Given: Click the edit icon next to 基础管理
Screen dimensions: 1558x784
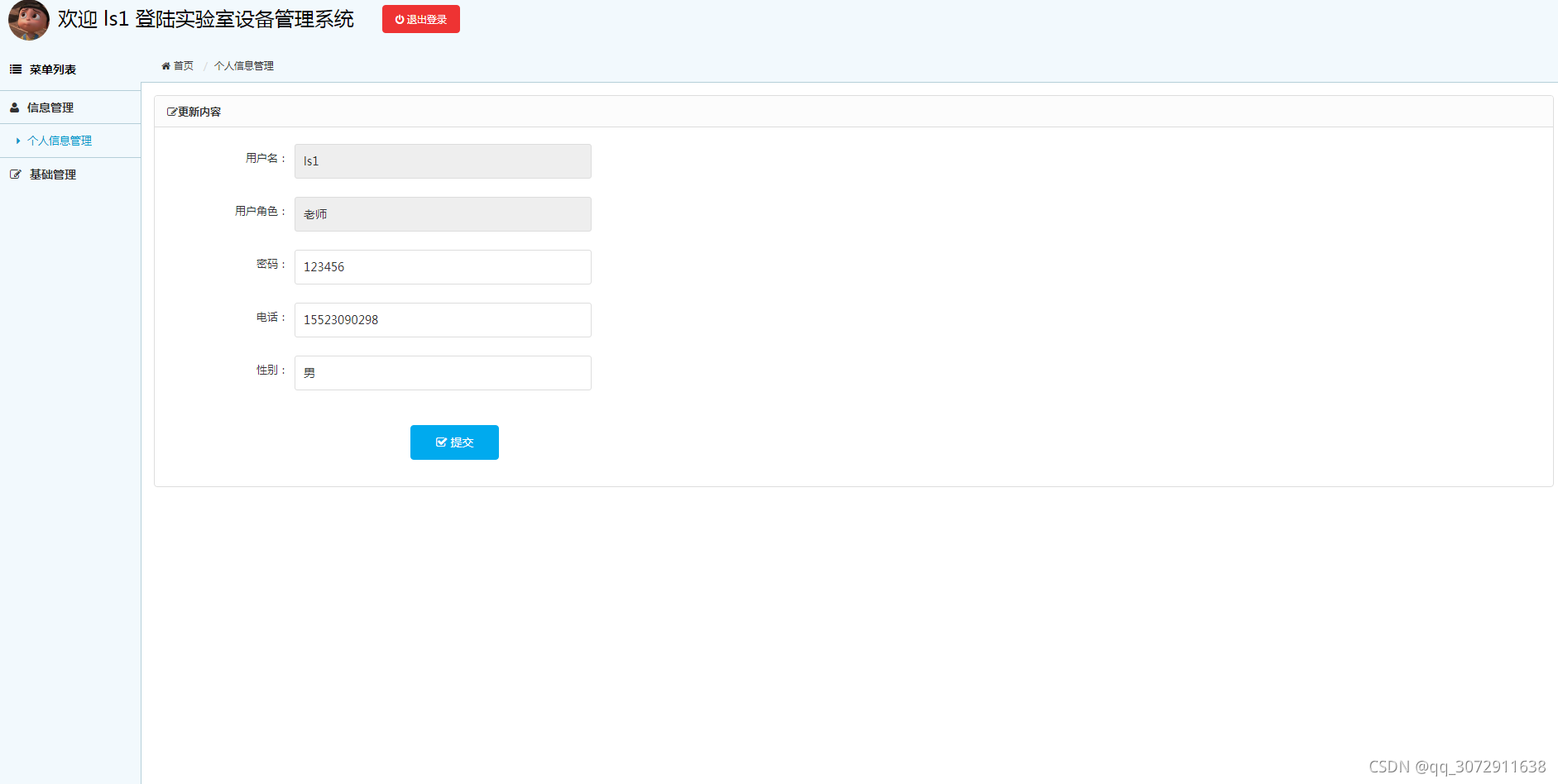Looking at the screenshot, I should [x=15, y=174].
